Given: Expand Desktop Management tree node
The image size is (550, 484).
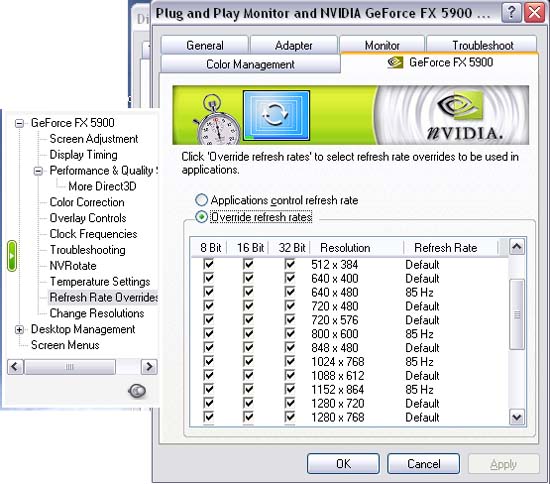Looking at the screenshot, I should [x=19, y=330].
